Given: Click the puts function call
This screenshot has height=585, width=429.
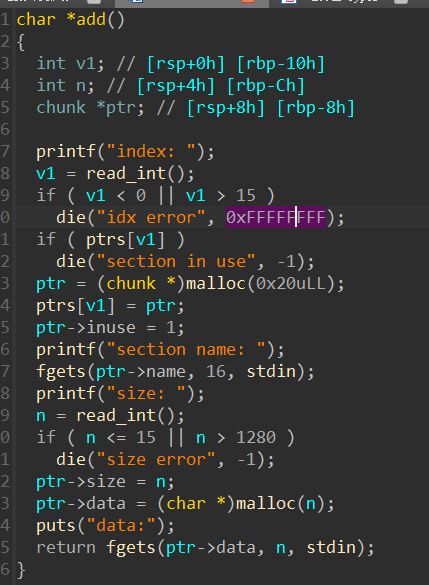Looking at the screenshot, I should click(x=56, y=525).
